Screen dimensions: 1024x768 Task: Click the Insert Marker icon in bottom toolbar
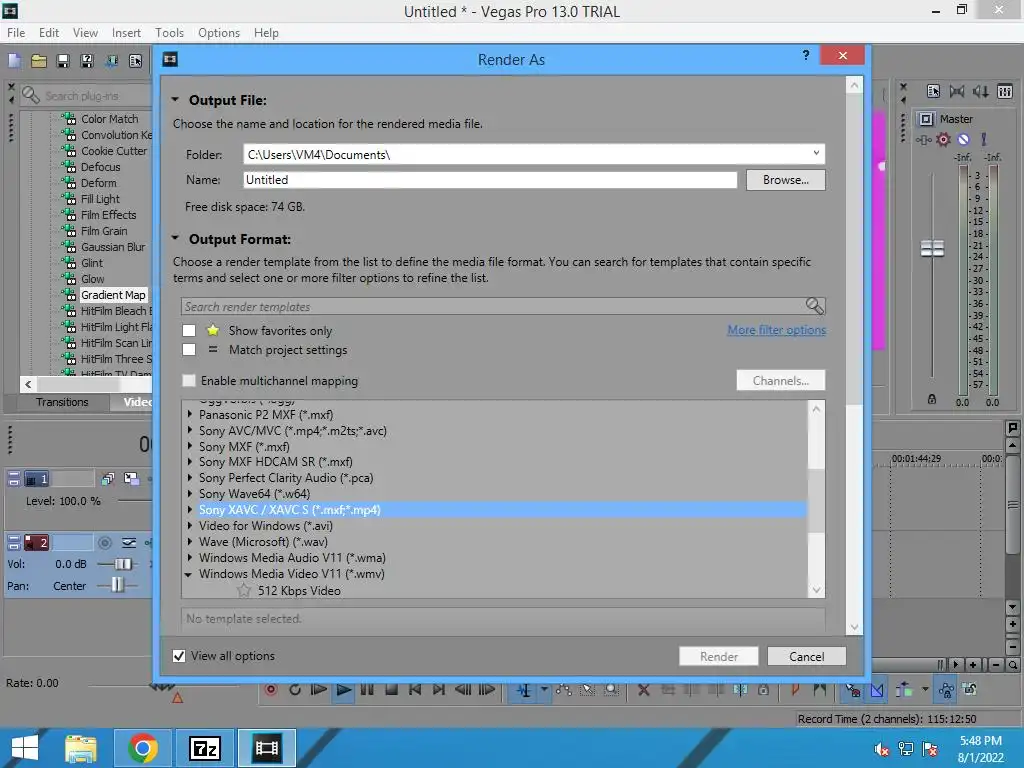[x=795, y=690]
